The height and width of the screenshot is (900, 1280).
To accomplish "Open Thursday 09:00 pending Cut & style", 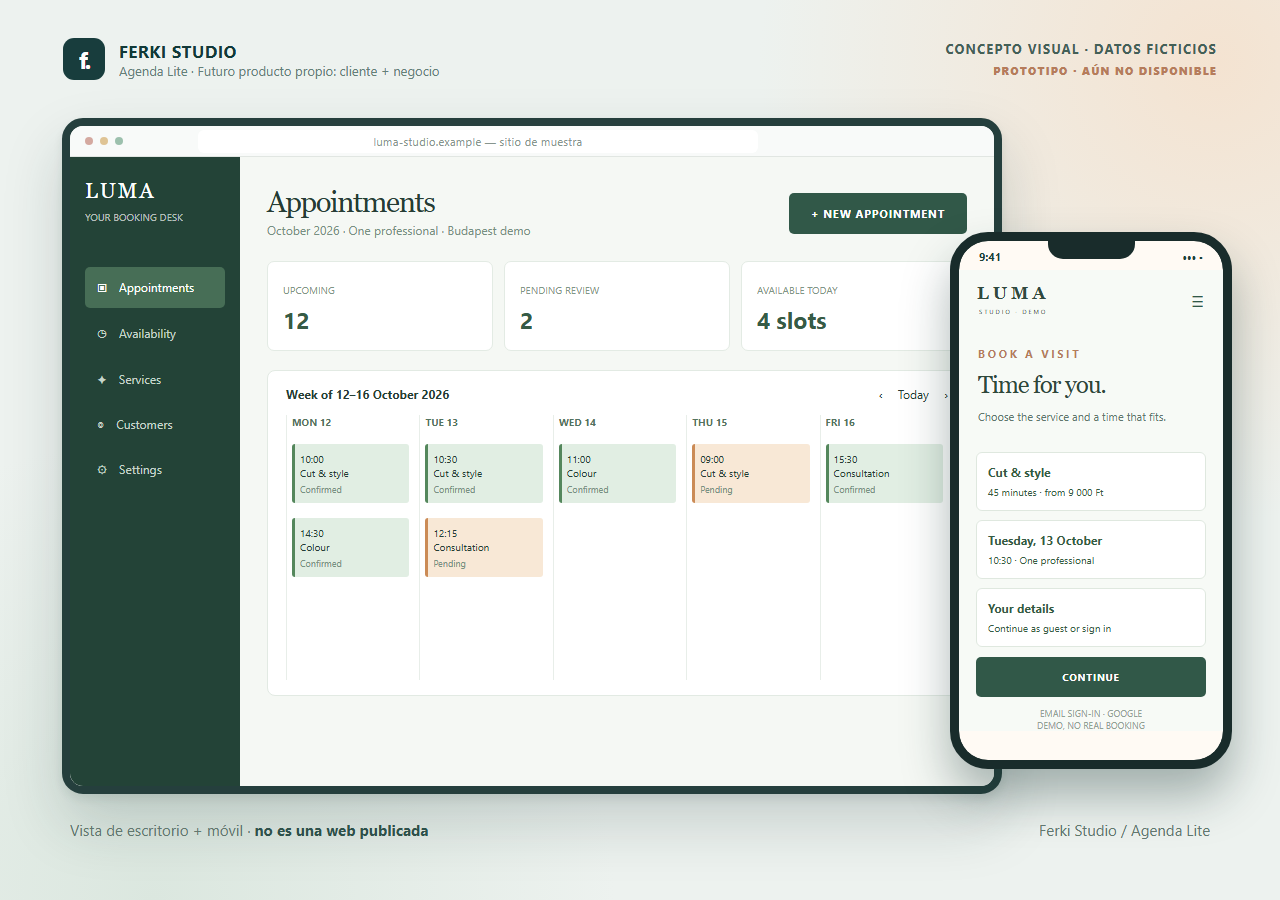I will 751,474.
